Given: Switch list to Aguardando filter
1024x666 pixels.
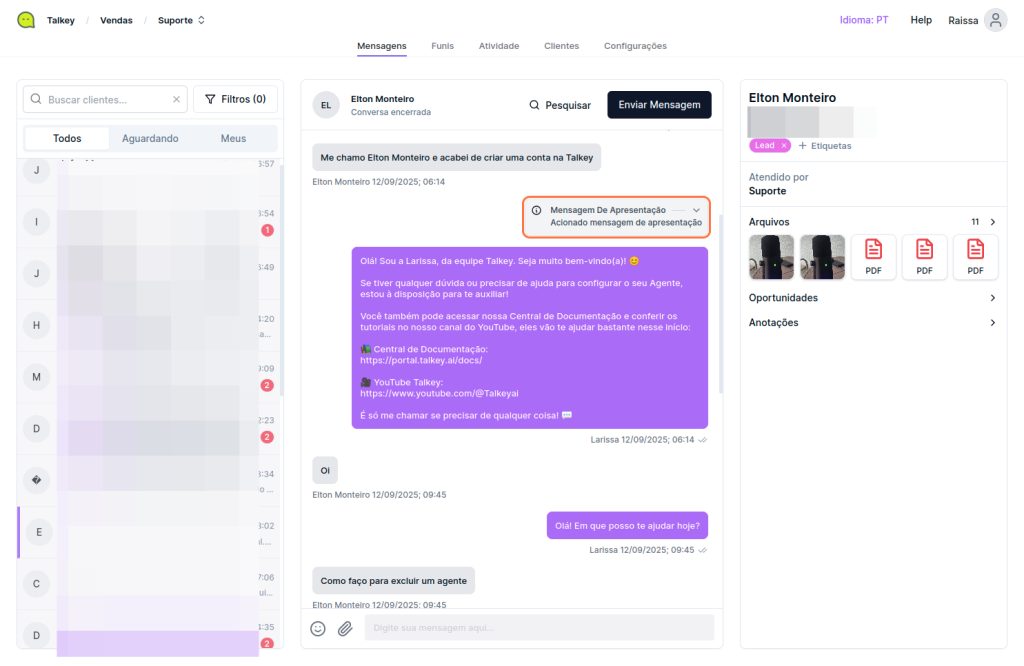Looking at the screenshot, I should [x=150, y=139].
